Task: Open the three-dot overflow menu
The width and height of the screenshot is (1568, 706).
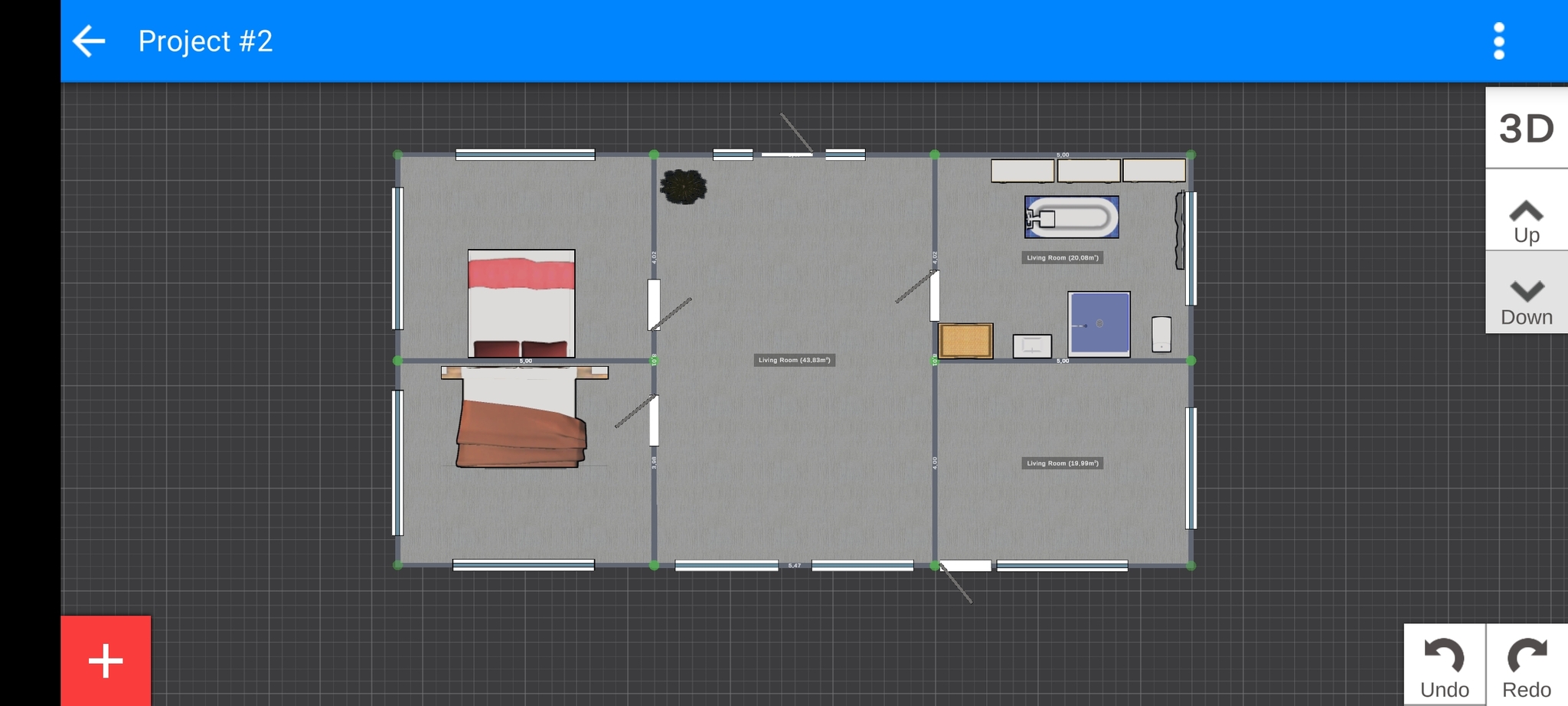Action: [1498, 41]
